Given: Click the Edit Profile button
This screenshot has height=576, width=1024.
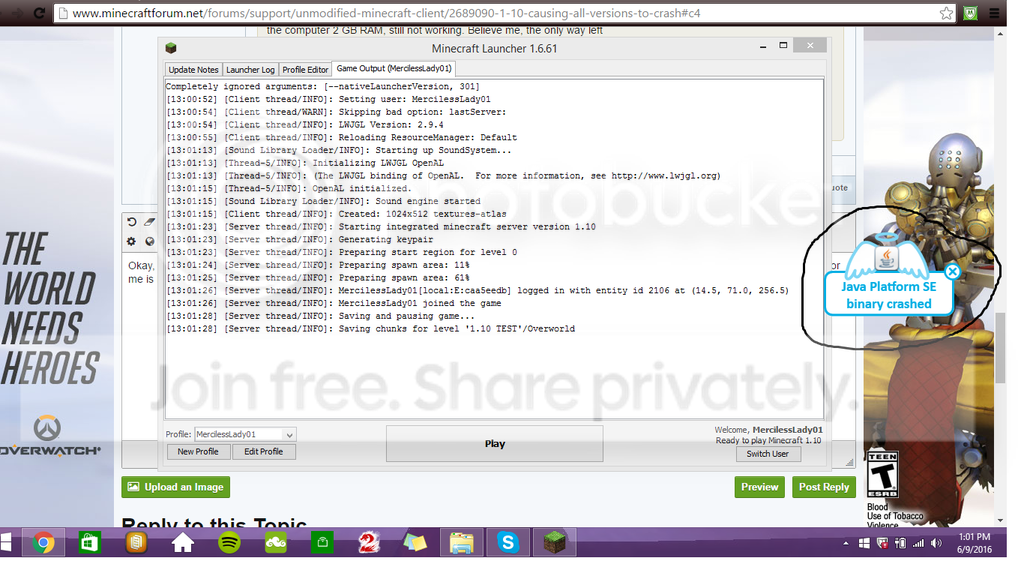Looking at the screenshot, I should 264,452.
